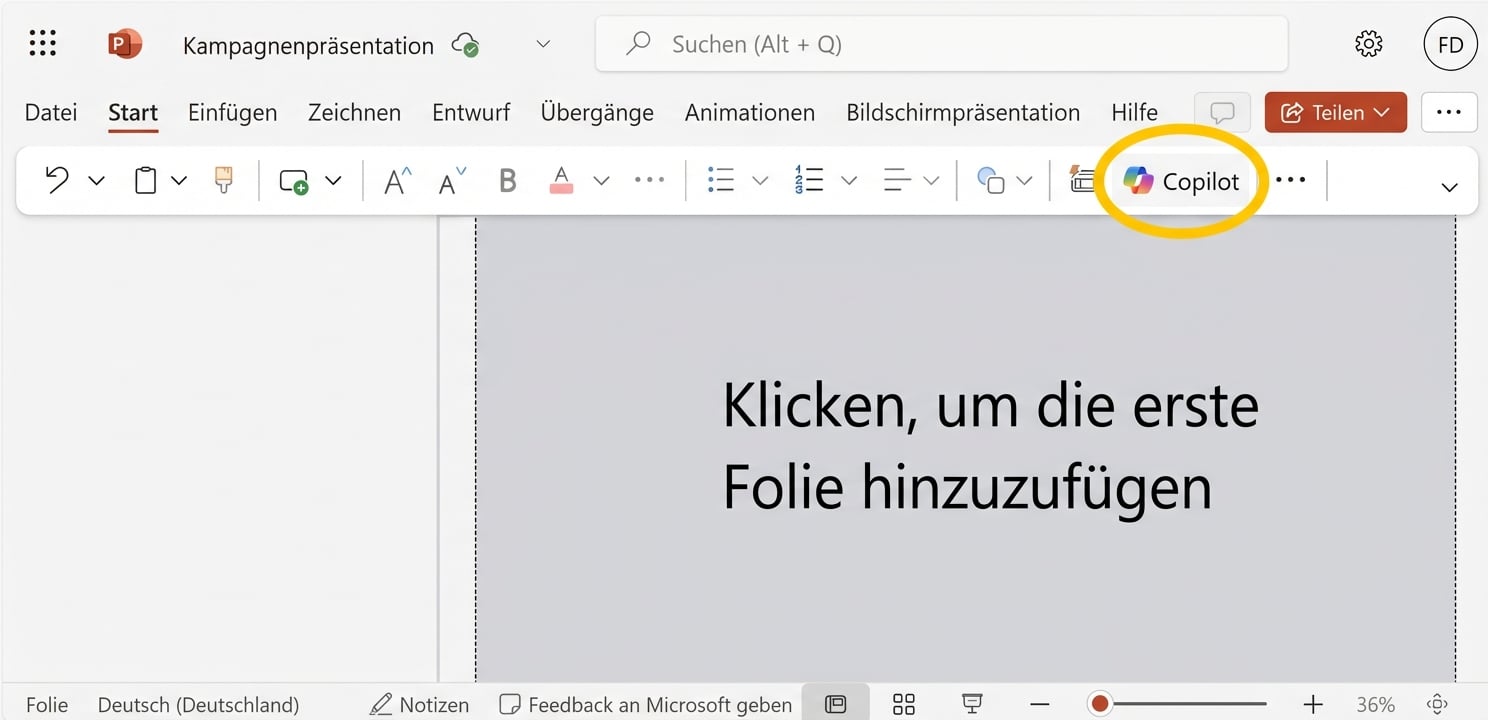
Task: Switch to slide sorter view
Action: point(903,704)
